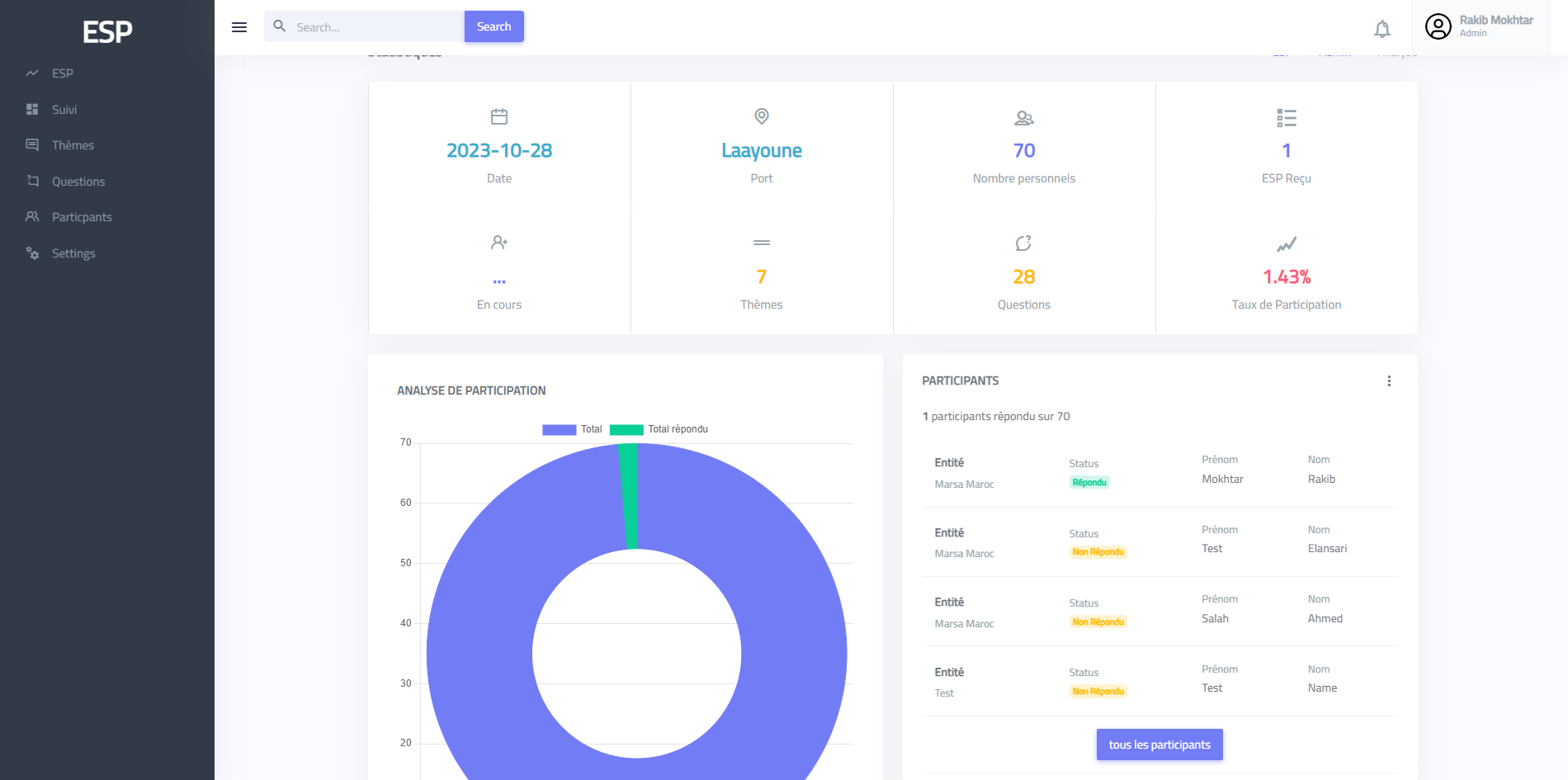Click the blue Search button

[x=494, y=26]
